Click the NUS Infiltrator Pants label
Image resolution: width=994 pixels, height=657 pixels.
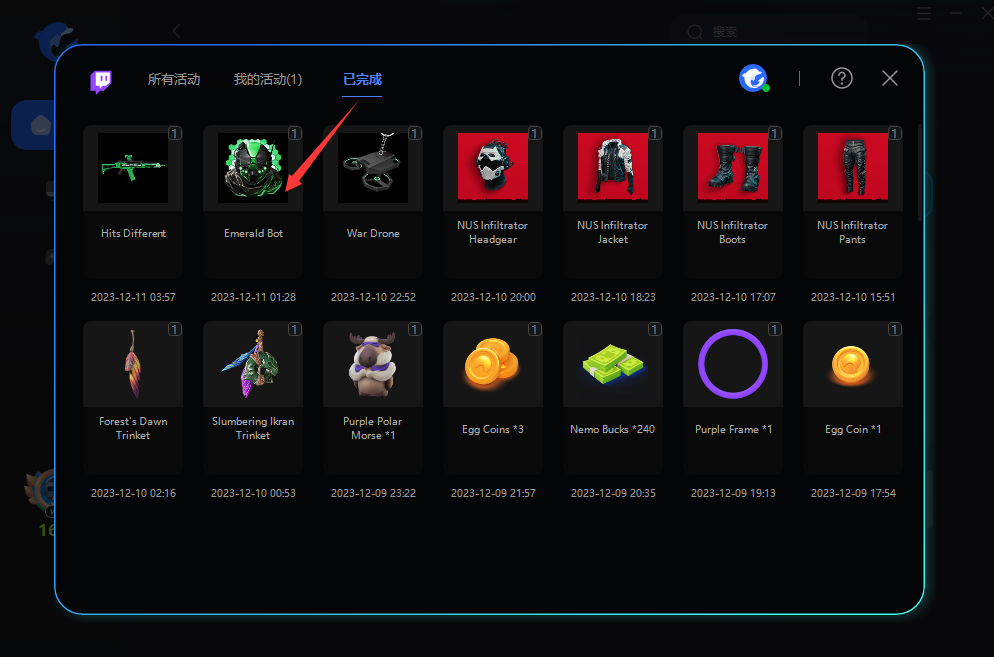point(853,232)
